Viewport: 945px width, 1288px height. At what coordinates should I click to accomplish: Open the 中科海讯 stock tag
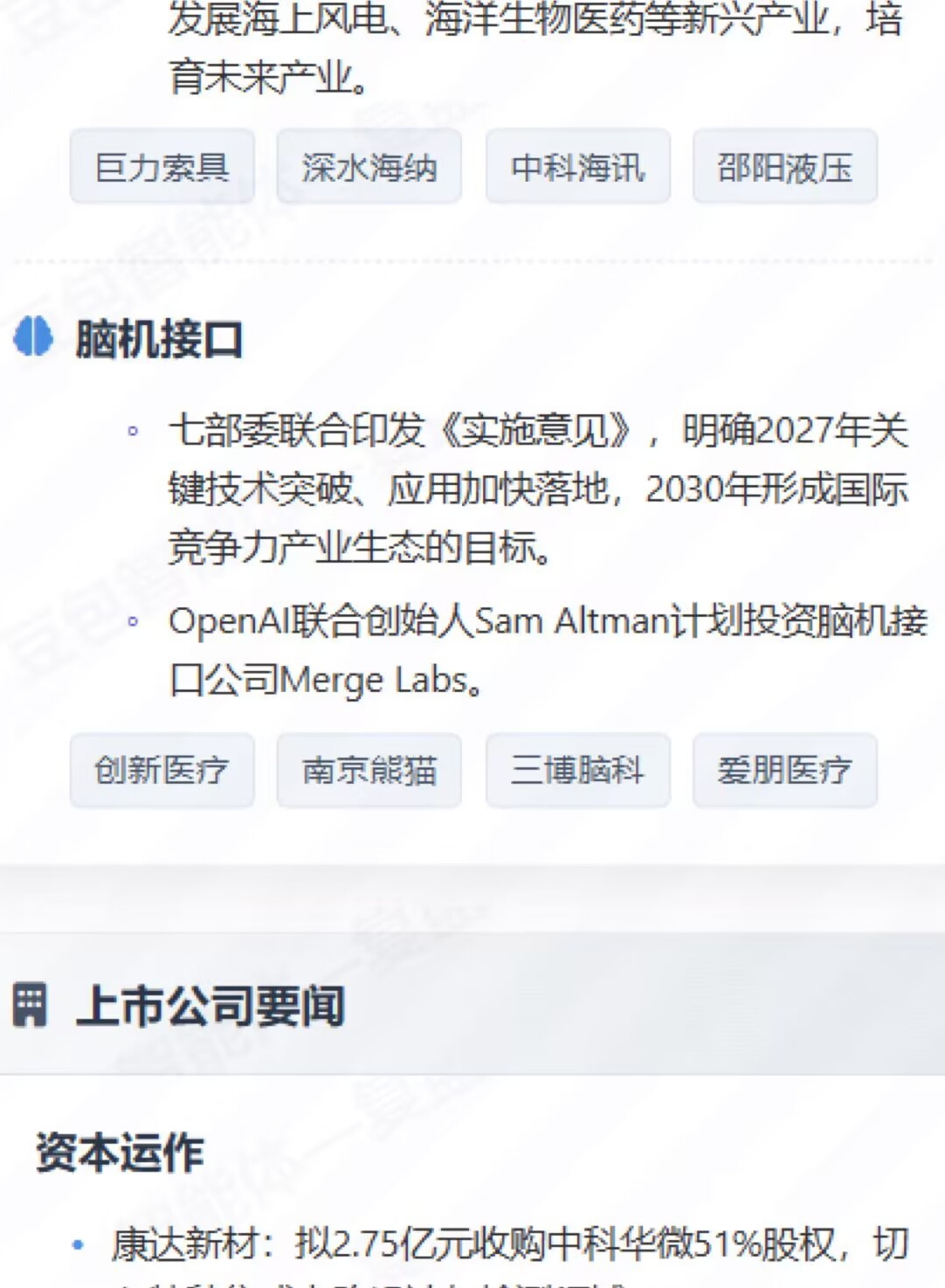(x=578, y=166)
